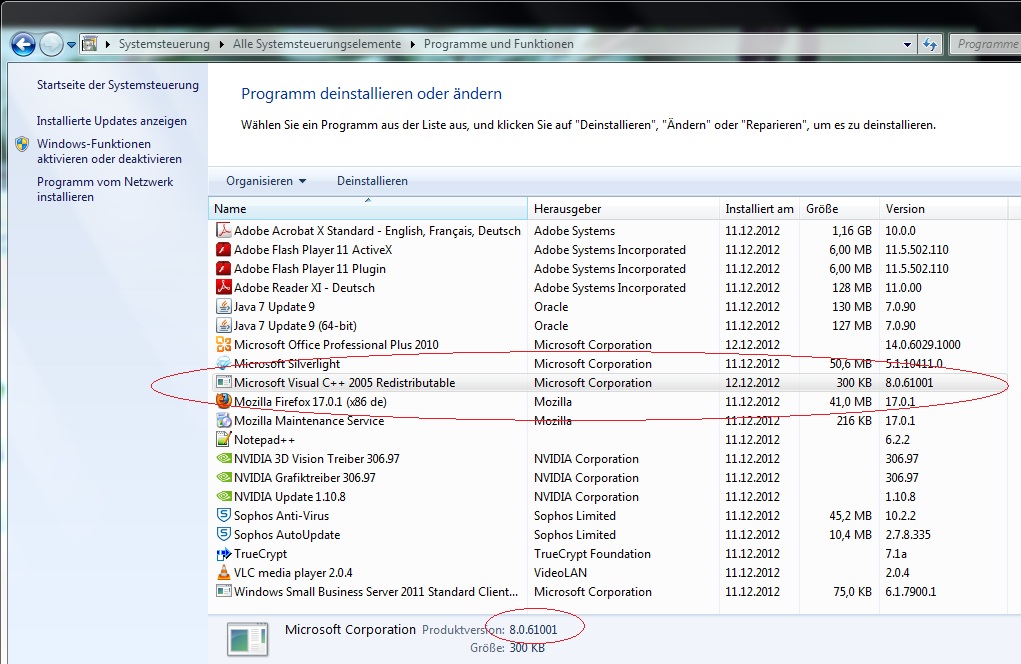The width and height of the screenshot is (1021, 664).
Task: Click the Microsoft Silverlight icon
Action: (223, 363)
